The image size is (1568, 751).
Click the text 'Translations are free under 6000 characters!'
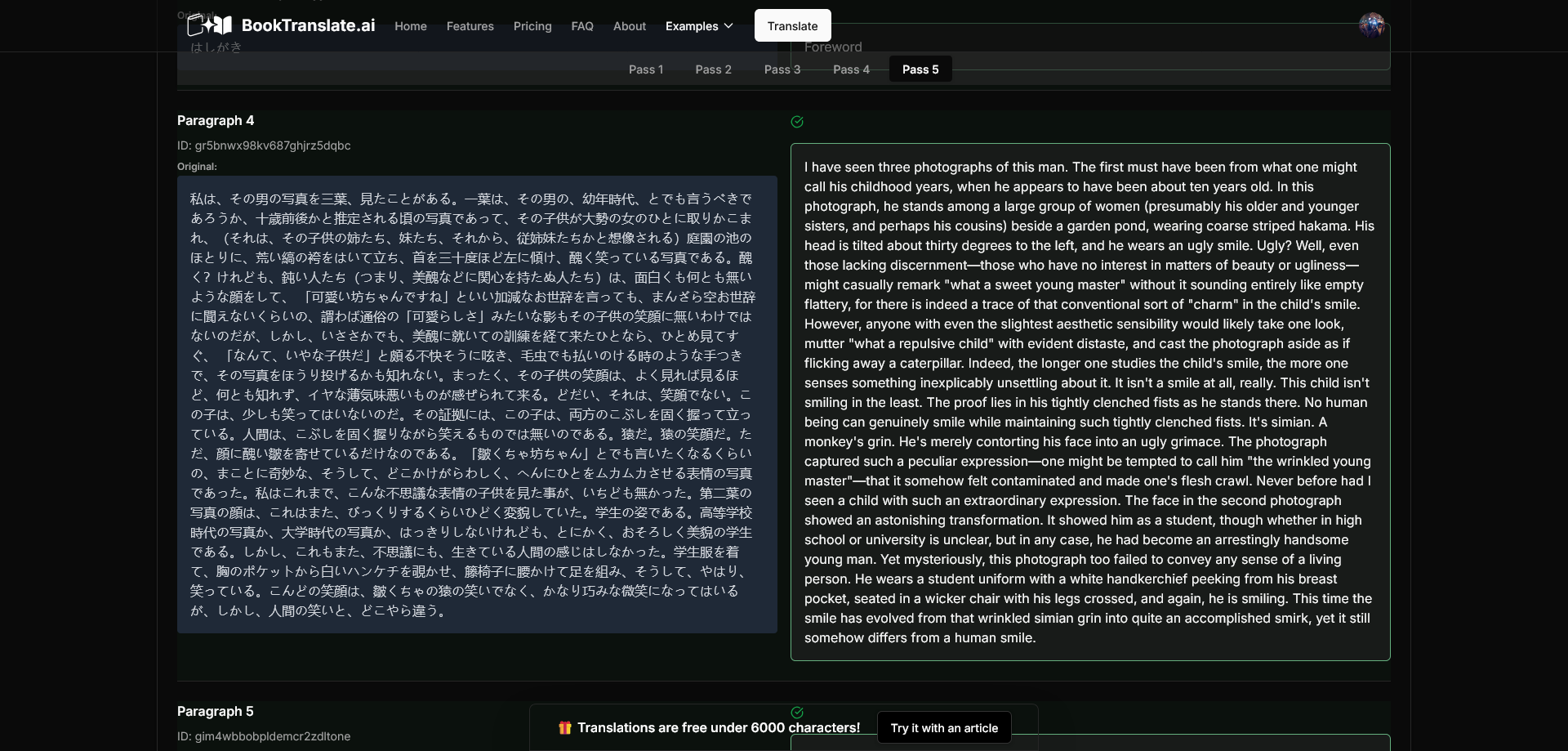pos(719,727)
